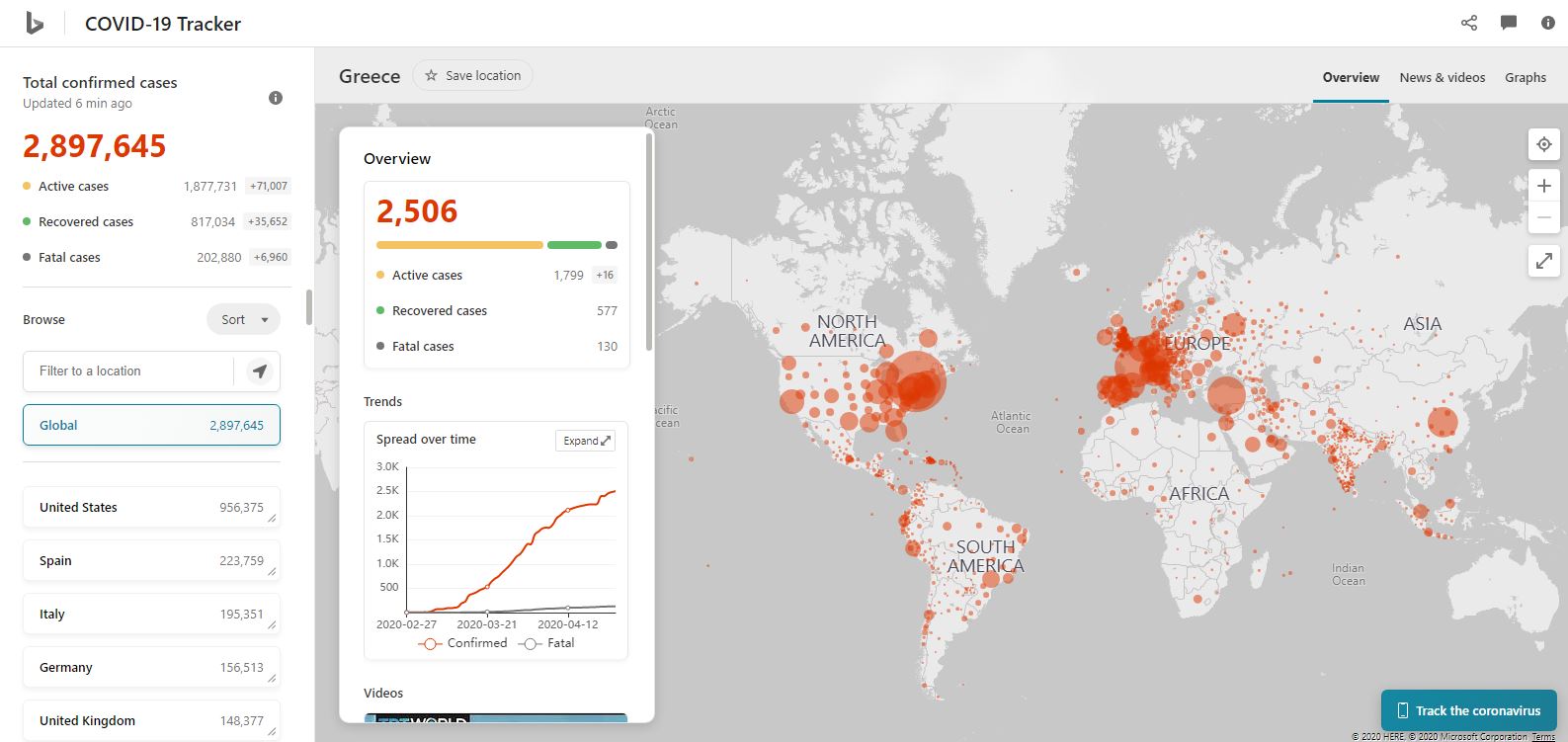Image resolution: width=1568 pixels, height=742 pixels.
Task: Expand the United Kingdom row corner
Action: coord(272,731)
